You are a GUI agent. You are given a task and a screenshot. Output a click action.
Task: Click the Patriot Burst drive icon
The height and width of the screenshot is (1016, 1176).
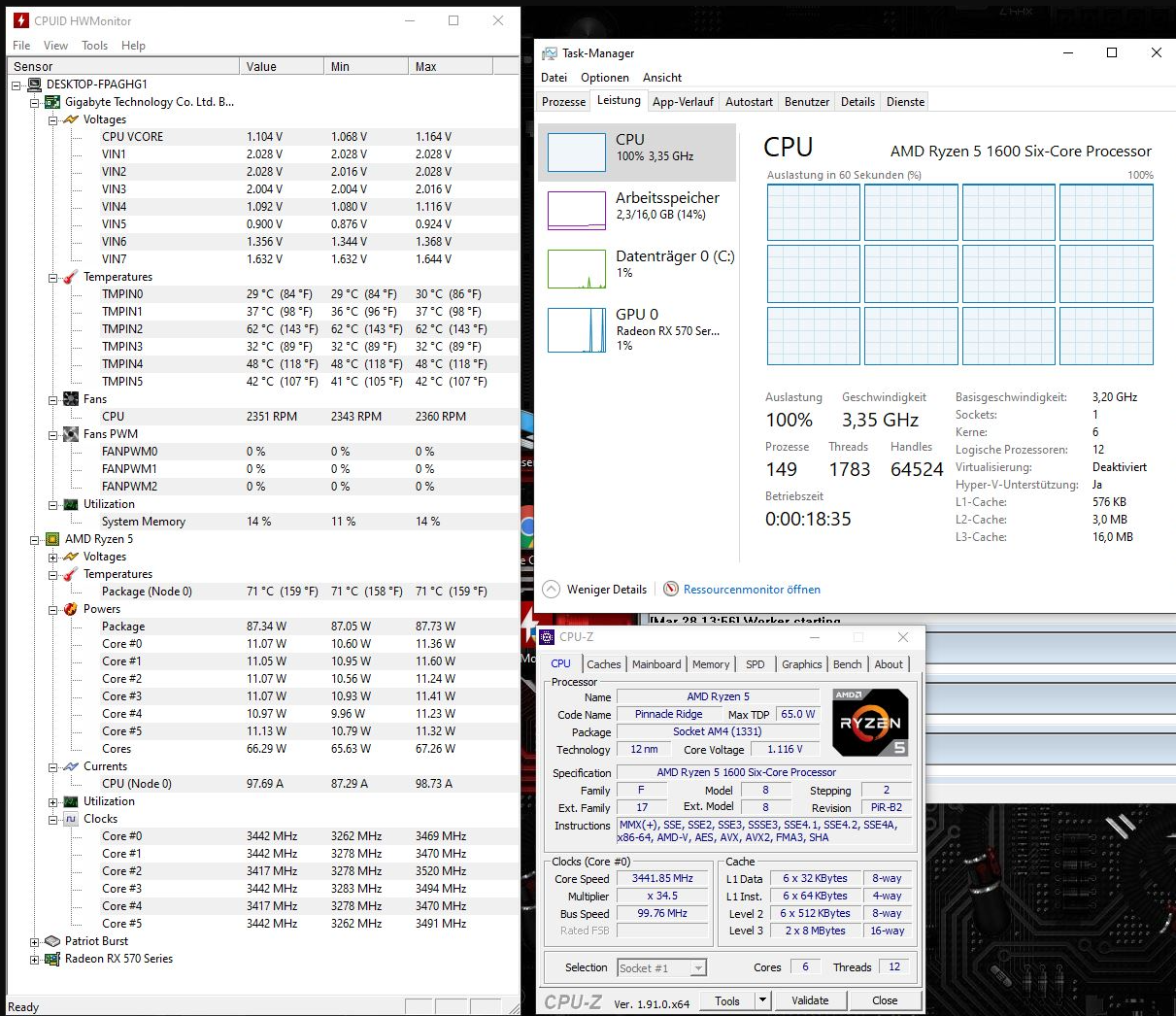[52, 941]
